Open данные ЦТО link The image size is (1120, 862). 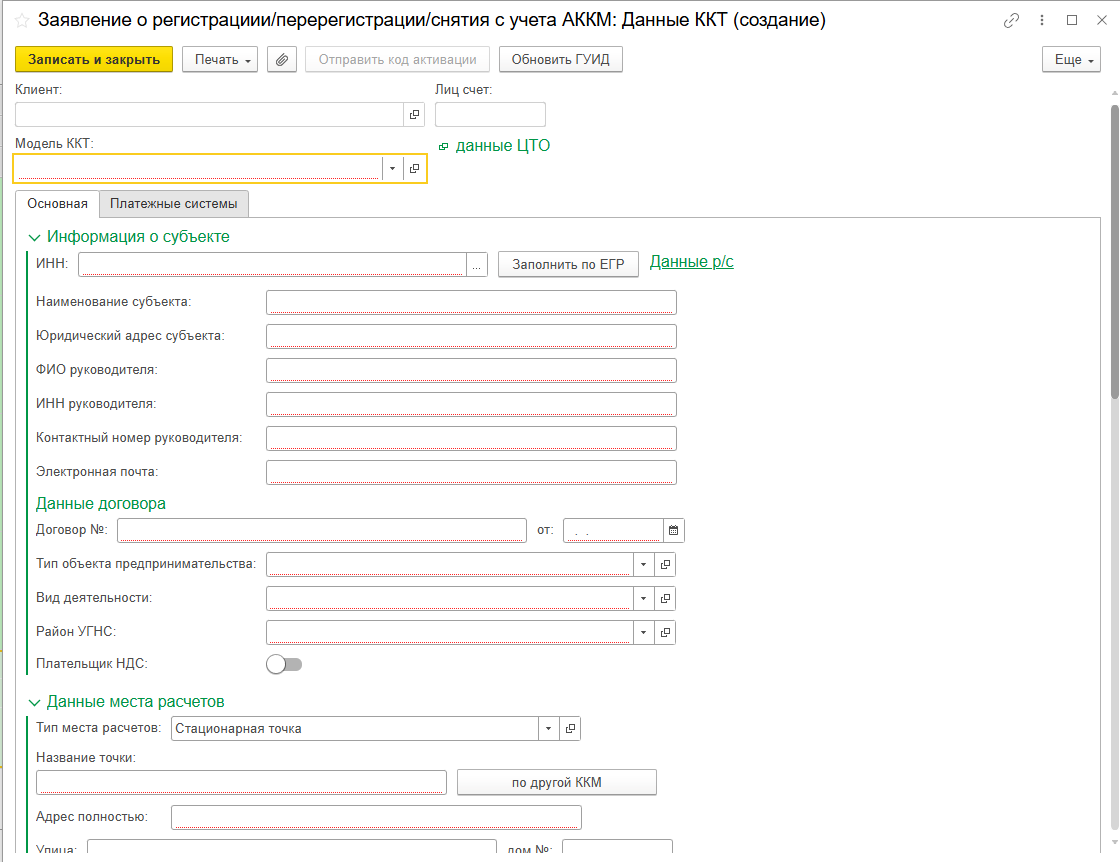pos(503,146)
